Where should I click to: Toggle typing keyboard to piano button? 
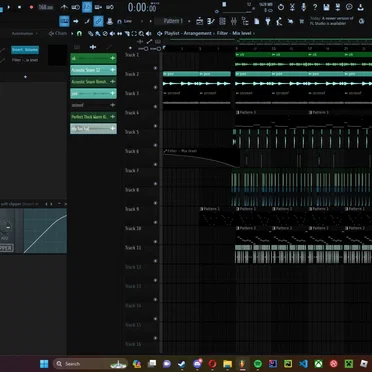(64, 21)
